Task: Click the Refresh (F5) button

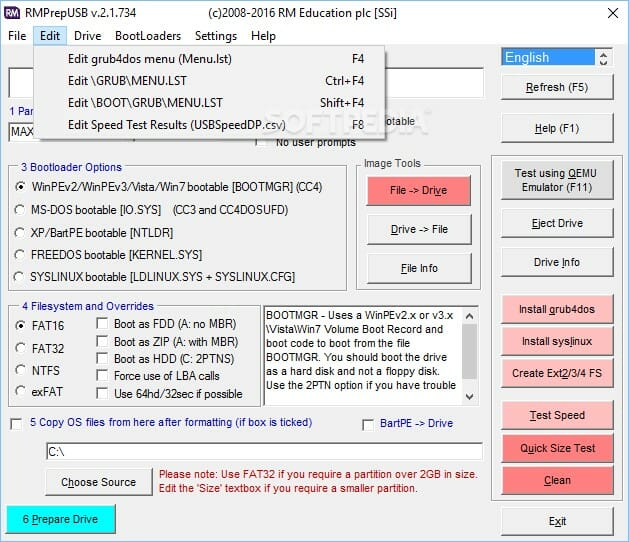Action: (x=557, y=87)
